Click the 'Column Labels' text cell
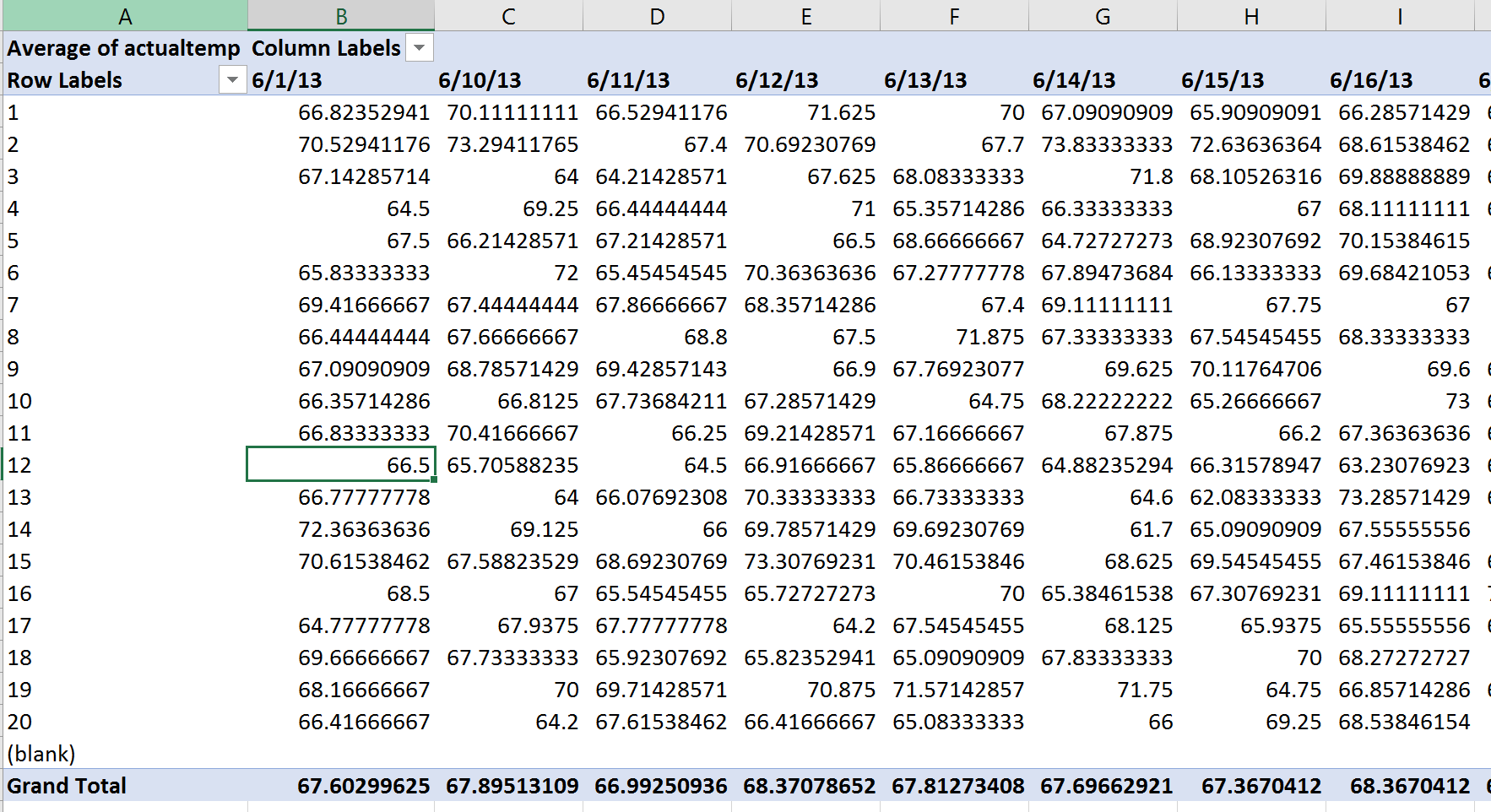This screenshot has height=812, width=1491. pos(326,48)
